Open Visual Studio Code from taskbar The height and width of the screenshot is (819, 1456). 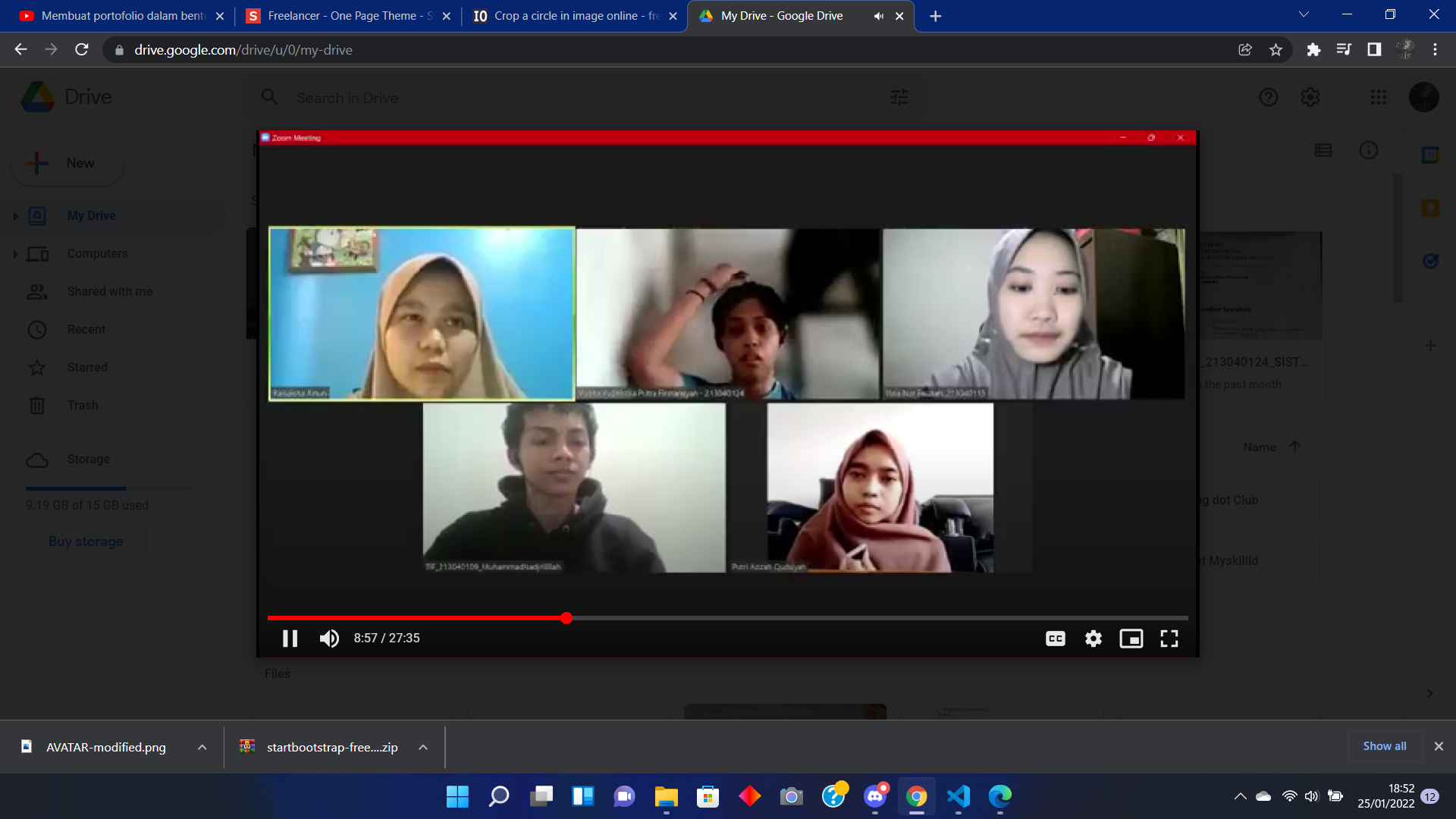959,796
